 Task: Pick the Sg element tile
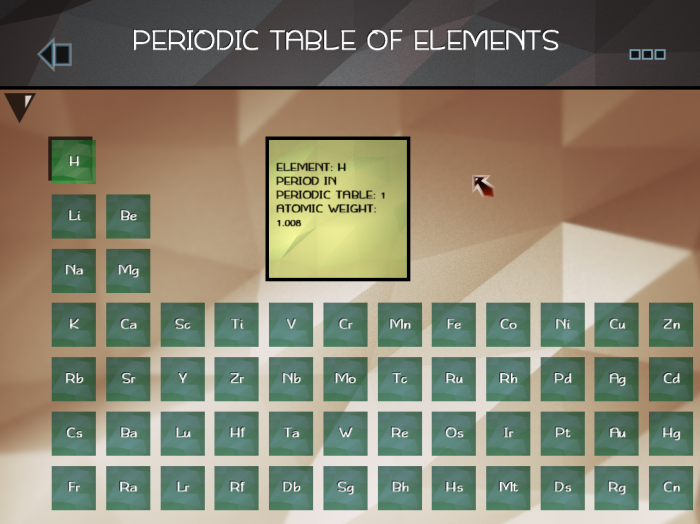[346, 488]
